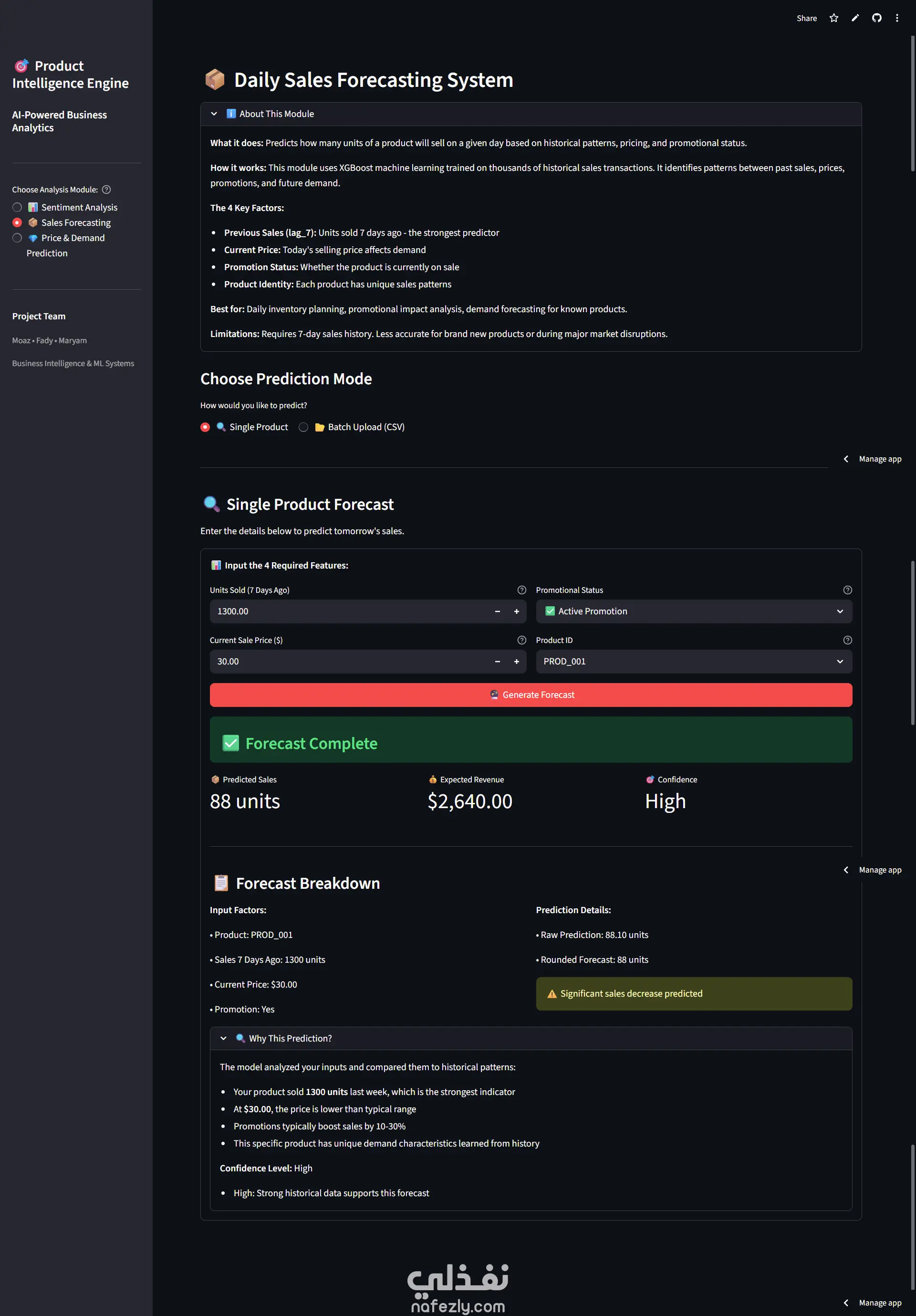Open the GitHub repository icon

[x=876, y=18]
